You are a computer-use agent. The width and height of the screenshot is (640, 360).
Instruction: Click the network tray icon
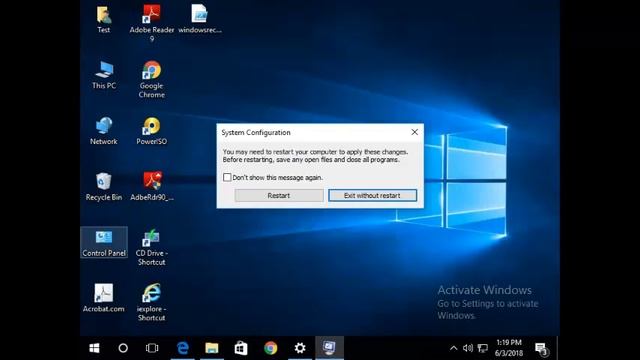(482, 348)
